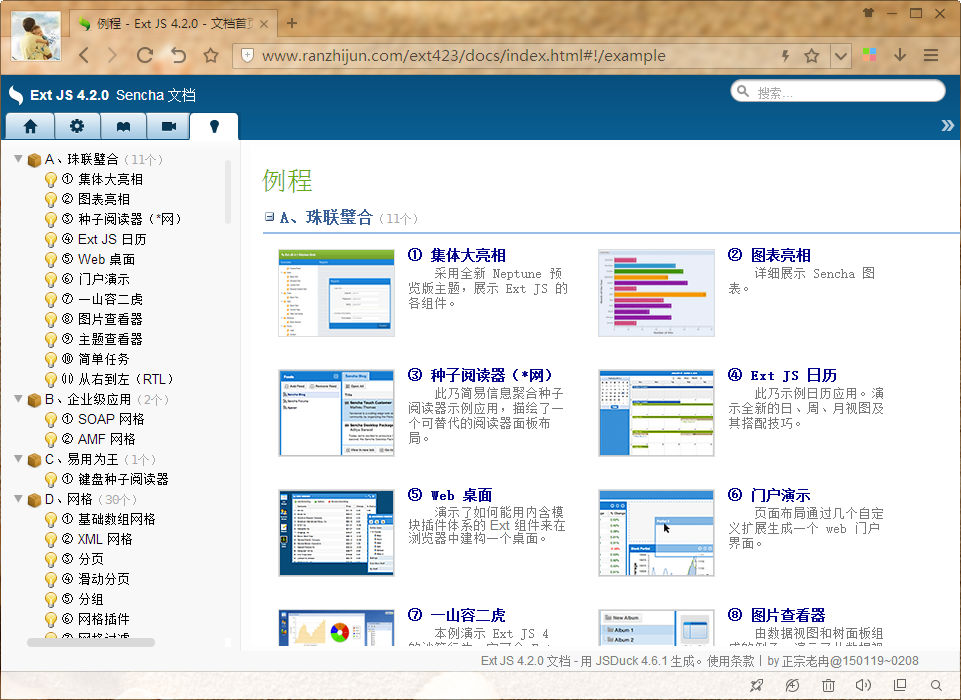
Task: Click the magnifier zoom icon in the status bar
Action: 936,685
